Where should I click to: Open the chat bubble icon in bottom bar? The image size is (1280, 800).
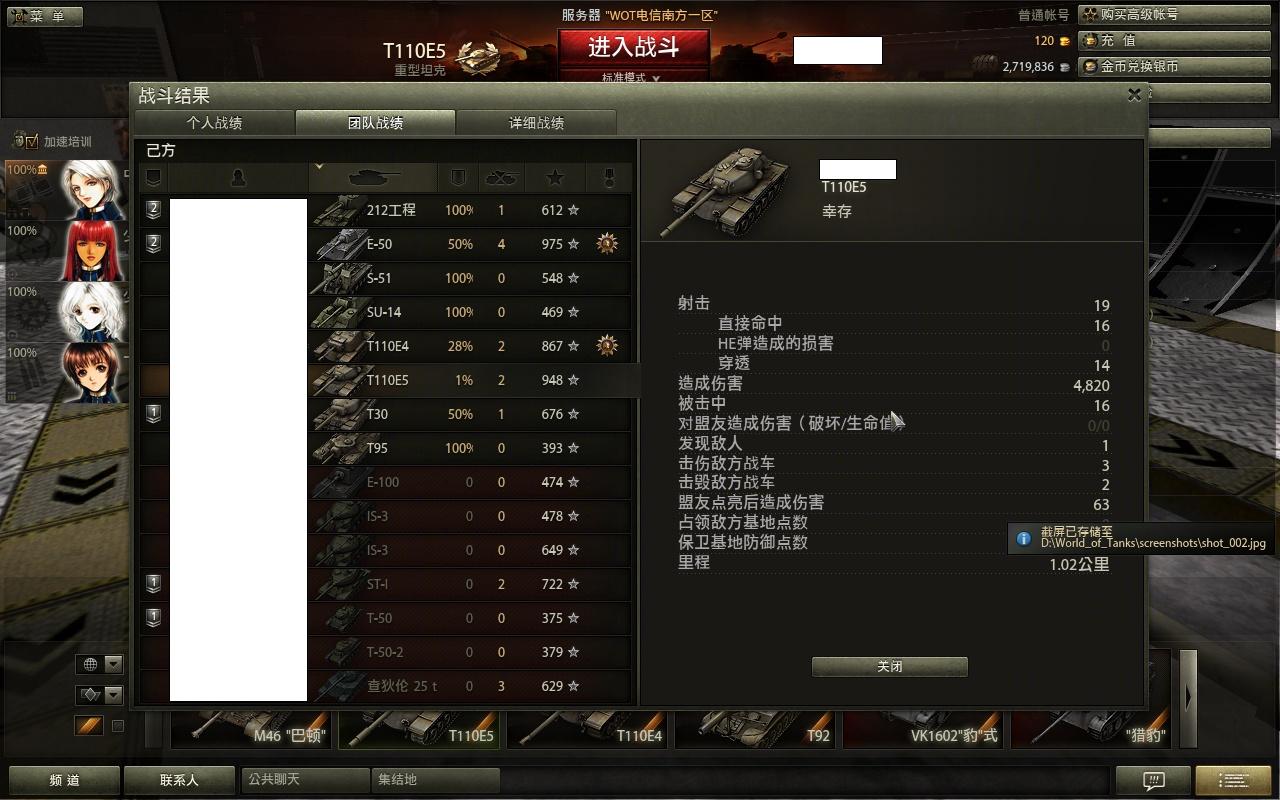point(1153,780)
